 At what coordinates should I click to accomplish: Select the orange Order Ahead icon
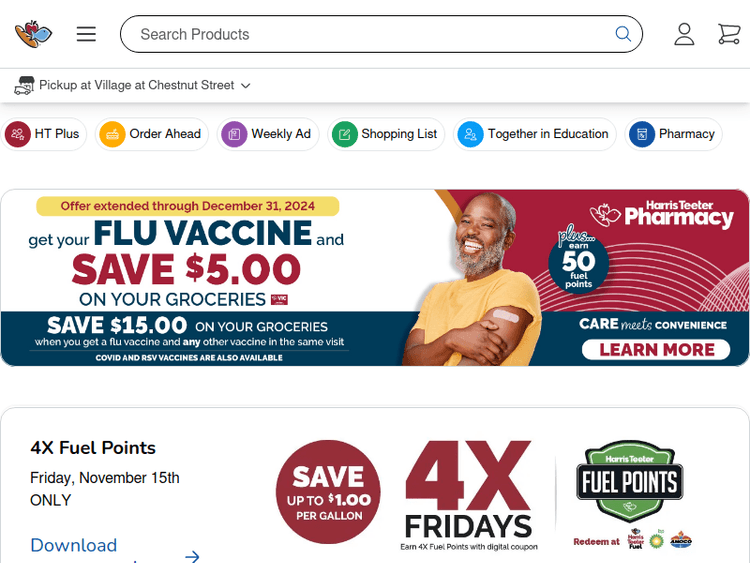[112, 134]
